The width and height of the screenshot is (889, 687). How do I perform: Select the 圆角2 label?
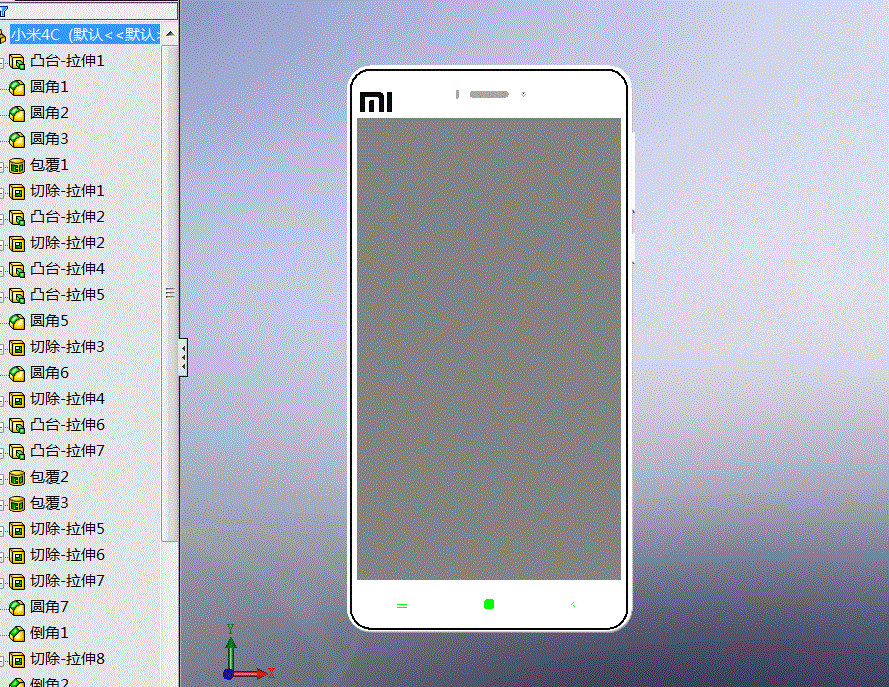(49, 113)
